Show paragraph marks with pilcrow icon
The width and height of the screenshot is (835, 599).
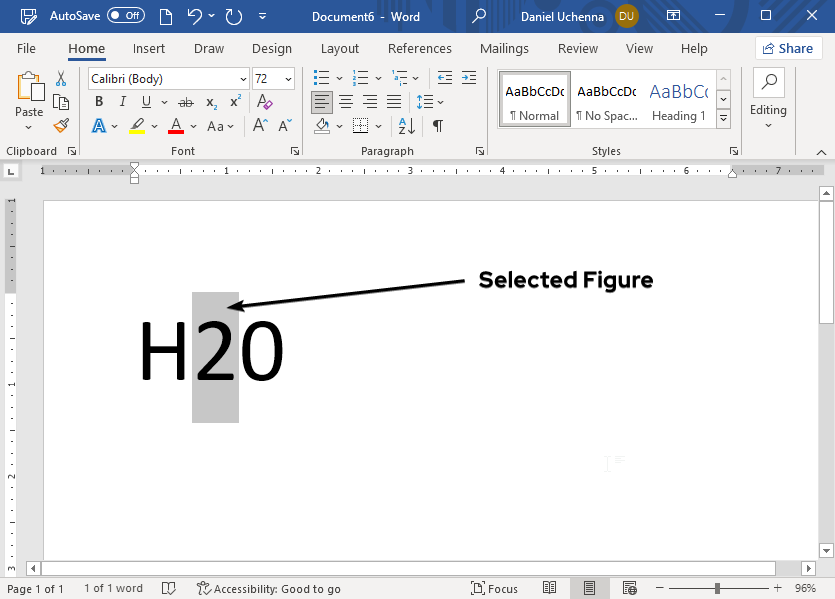pos(437,126)
